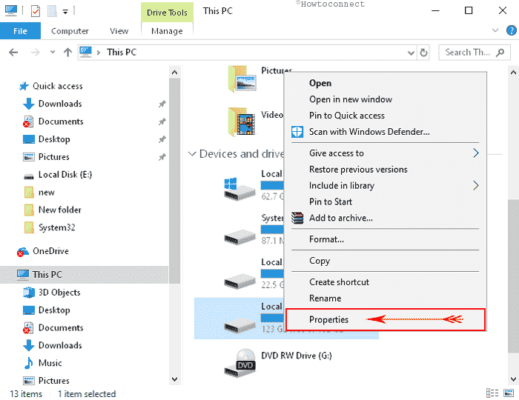Select the Windows system drive icon
This screenshot has height=400, width=519.
tap(240, 189)
